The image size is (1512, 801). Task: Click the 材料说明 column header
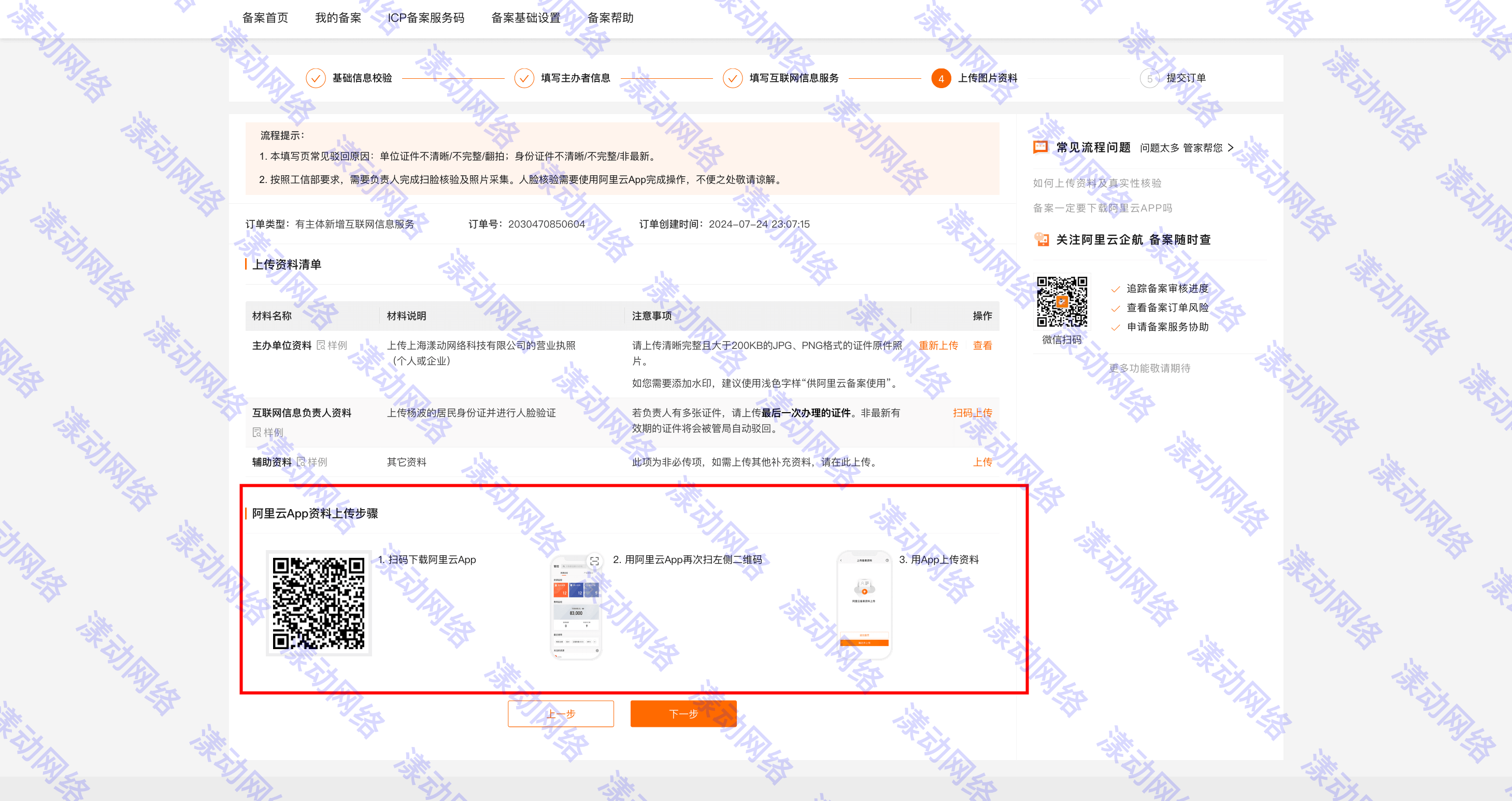pyautogui.click(x=406, y=316)
